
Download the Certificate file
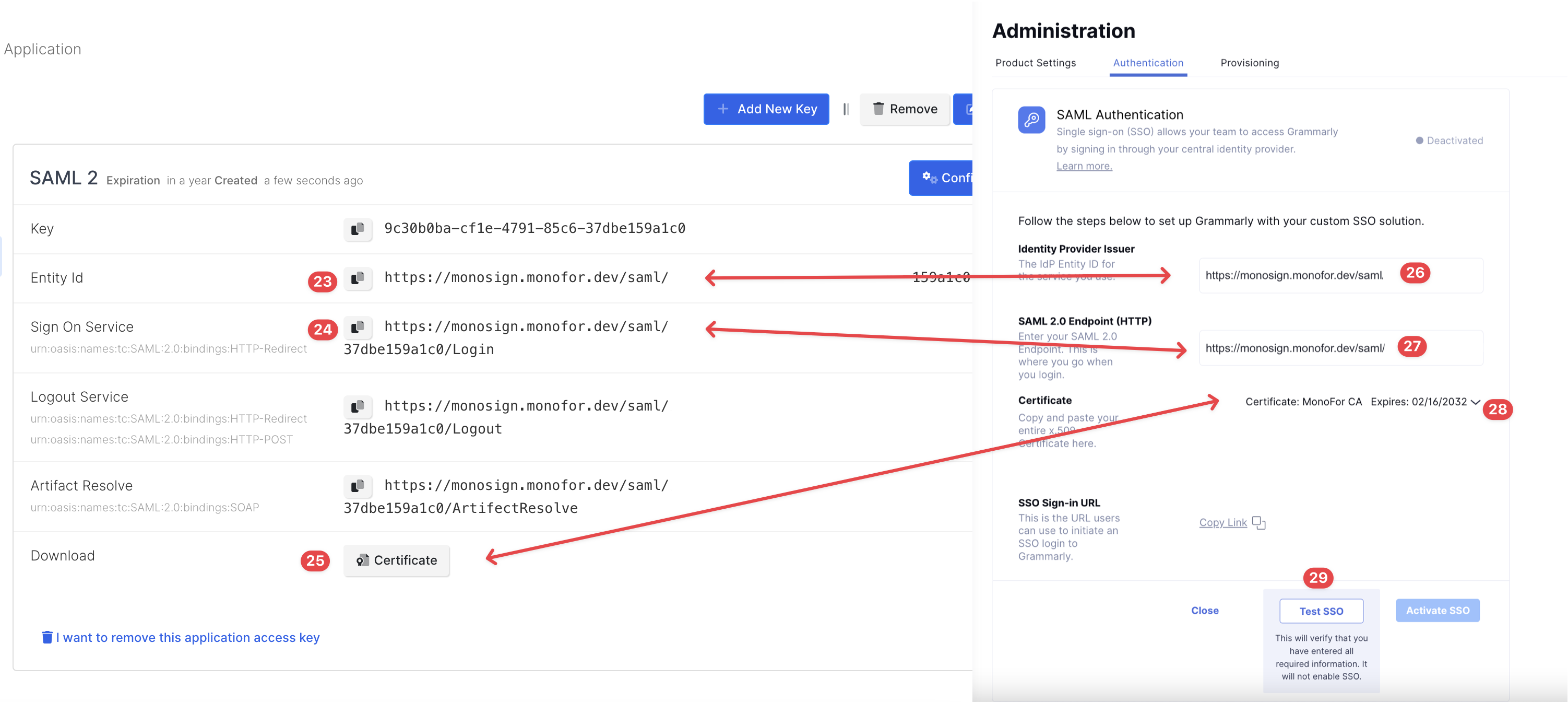coord(396,560)
